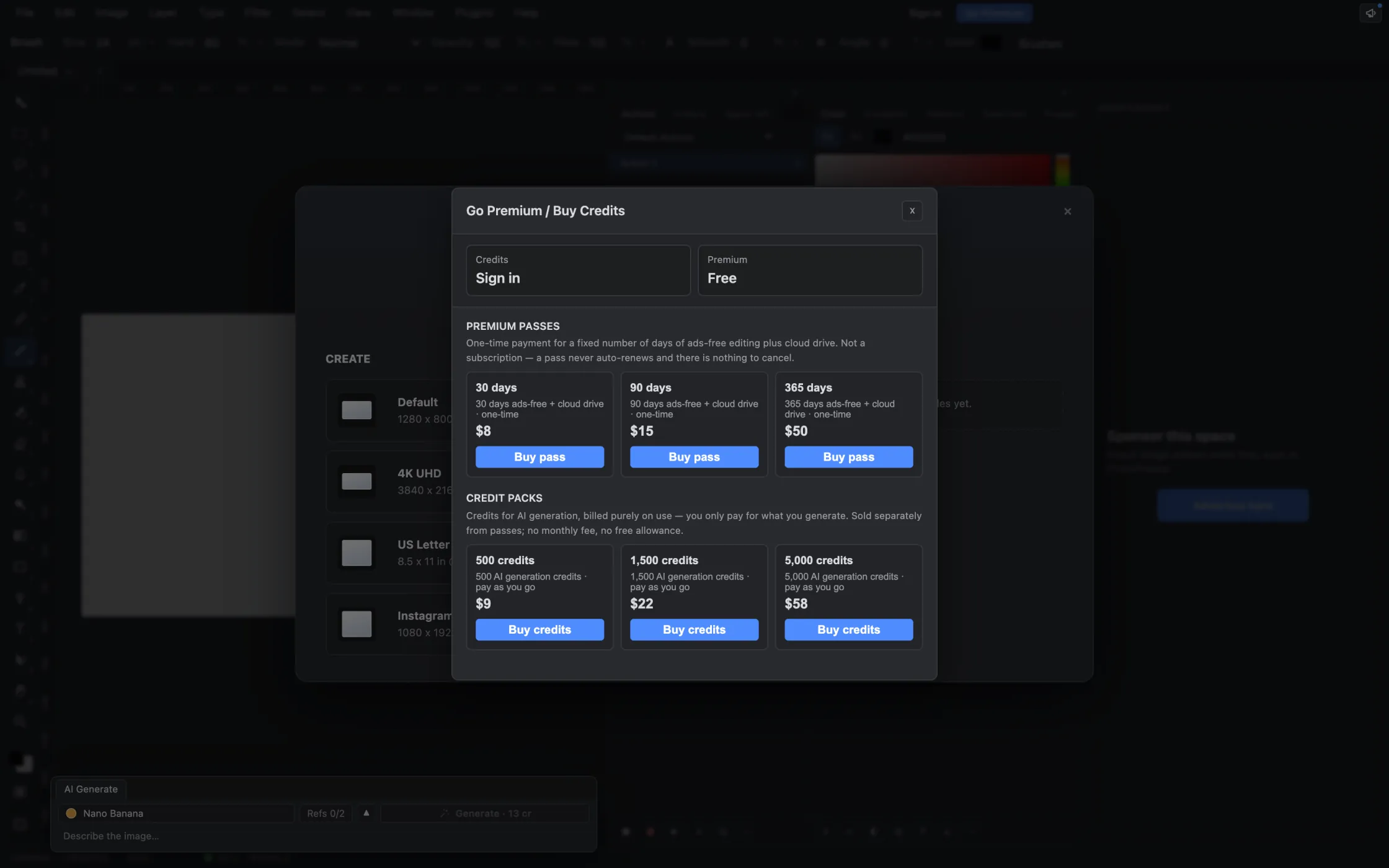
Task: Expand the triangle arrow beside Refs 0/2
Action: (366, 813)
